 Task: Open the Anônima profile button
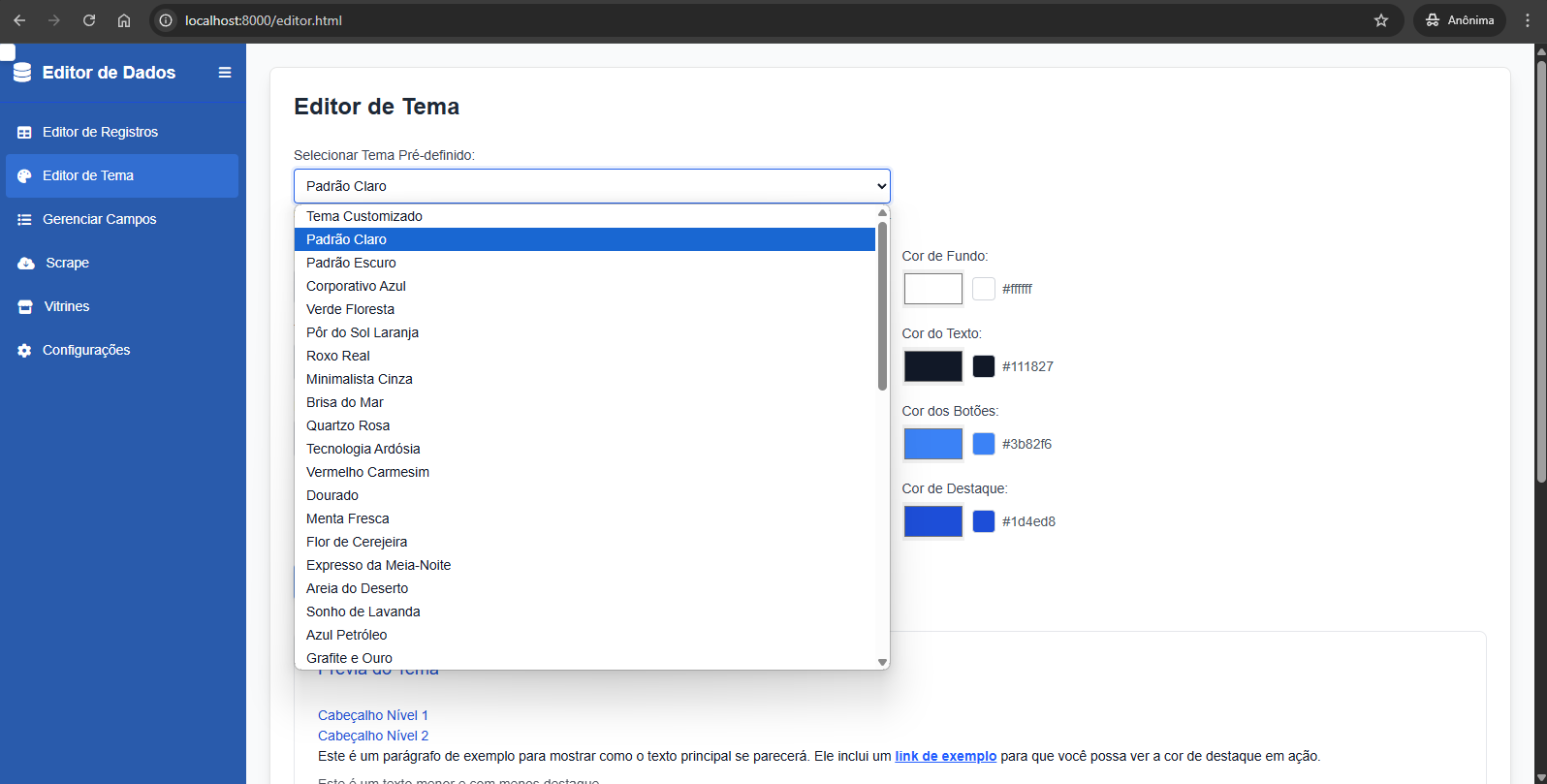(x=1459, y=20)
